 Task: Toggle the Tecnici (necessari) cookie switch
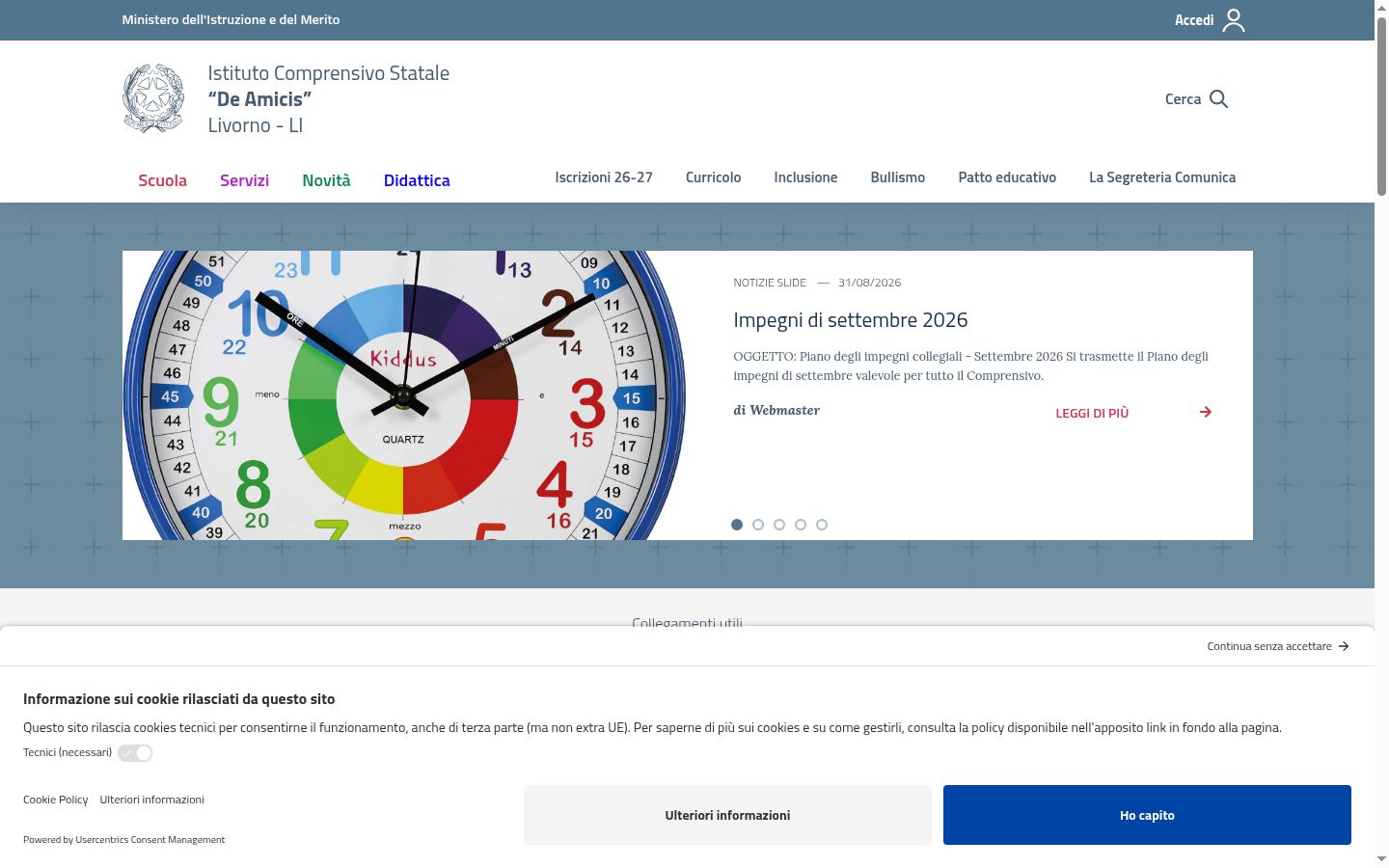click(x=135, y=753)
